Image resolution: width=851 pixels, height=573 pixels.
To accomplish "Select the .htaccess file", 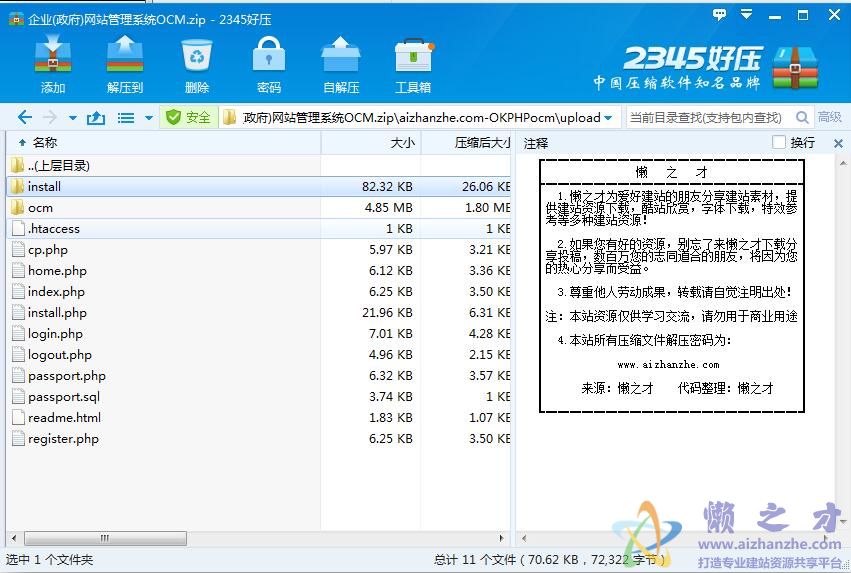I will (x=258, y=228).
